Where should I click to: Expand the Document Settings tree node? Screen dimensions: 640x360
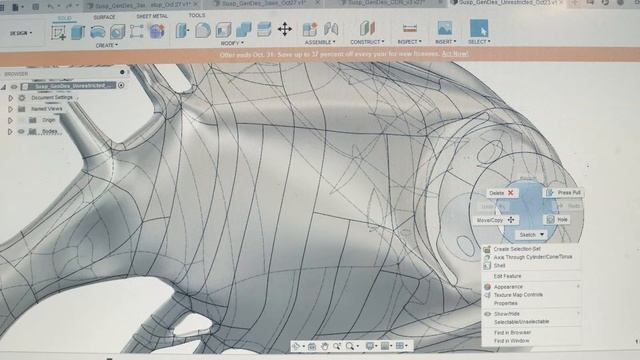(11, 98)
